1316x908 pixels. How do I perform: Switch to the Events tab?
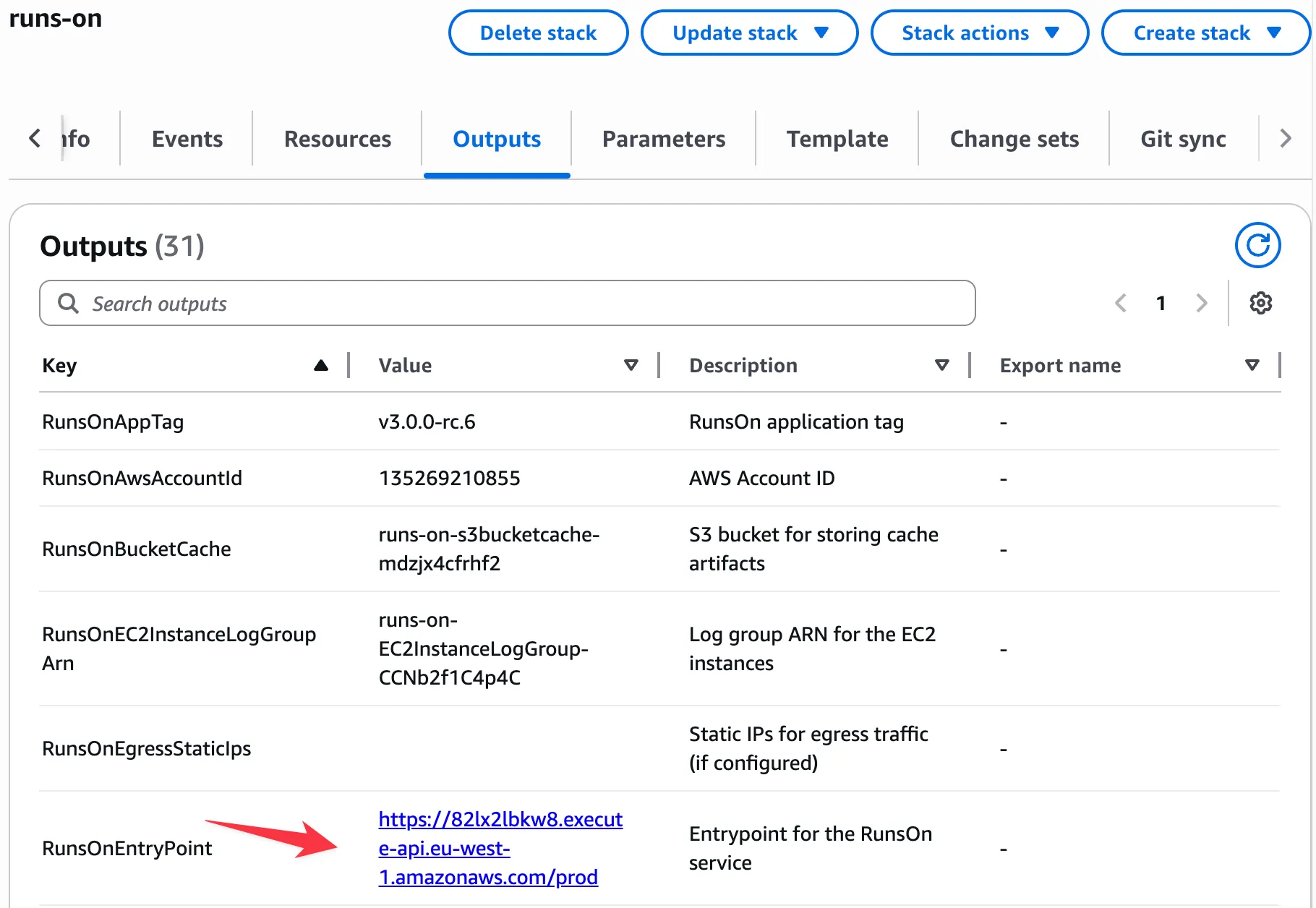pyautogui.click(x=187, y=139)
